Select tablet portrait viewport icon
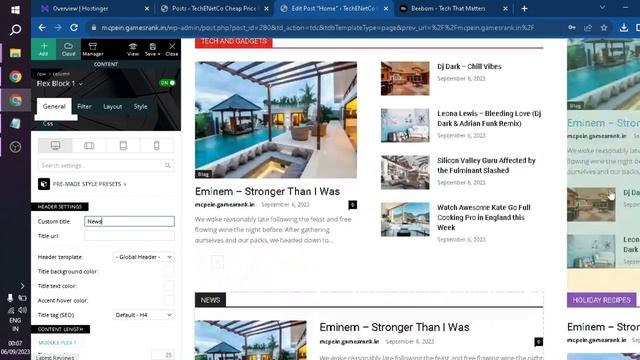 pos(123,146)
